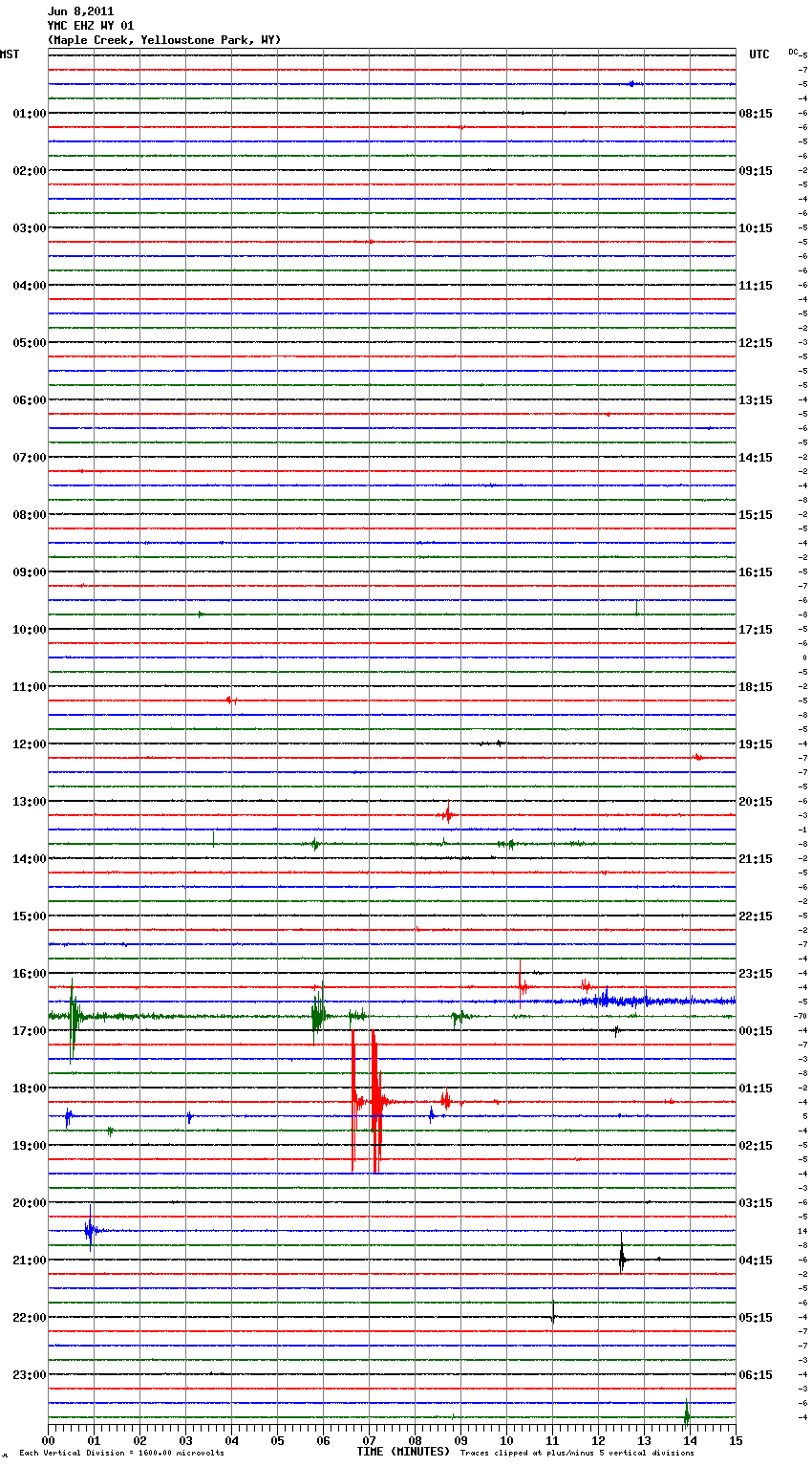Click UTC time label "02:15"

click(x=756, y=1146)
